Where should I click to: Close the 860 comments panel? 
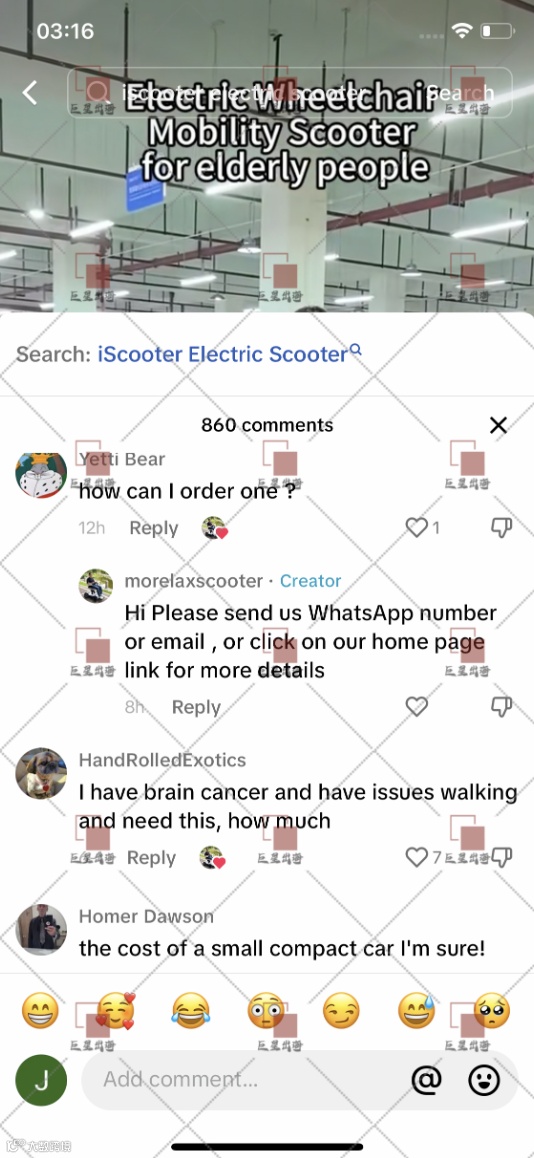click(499, 425)
